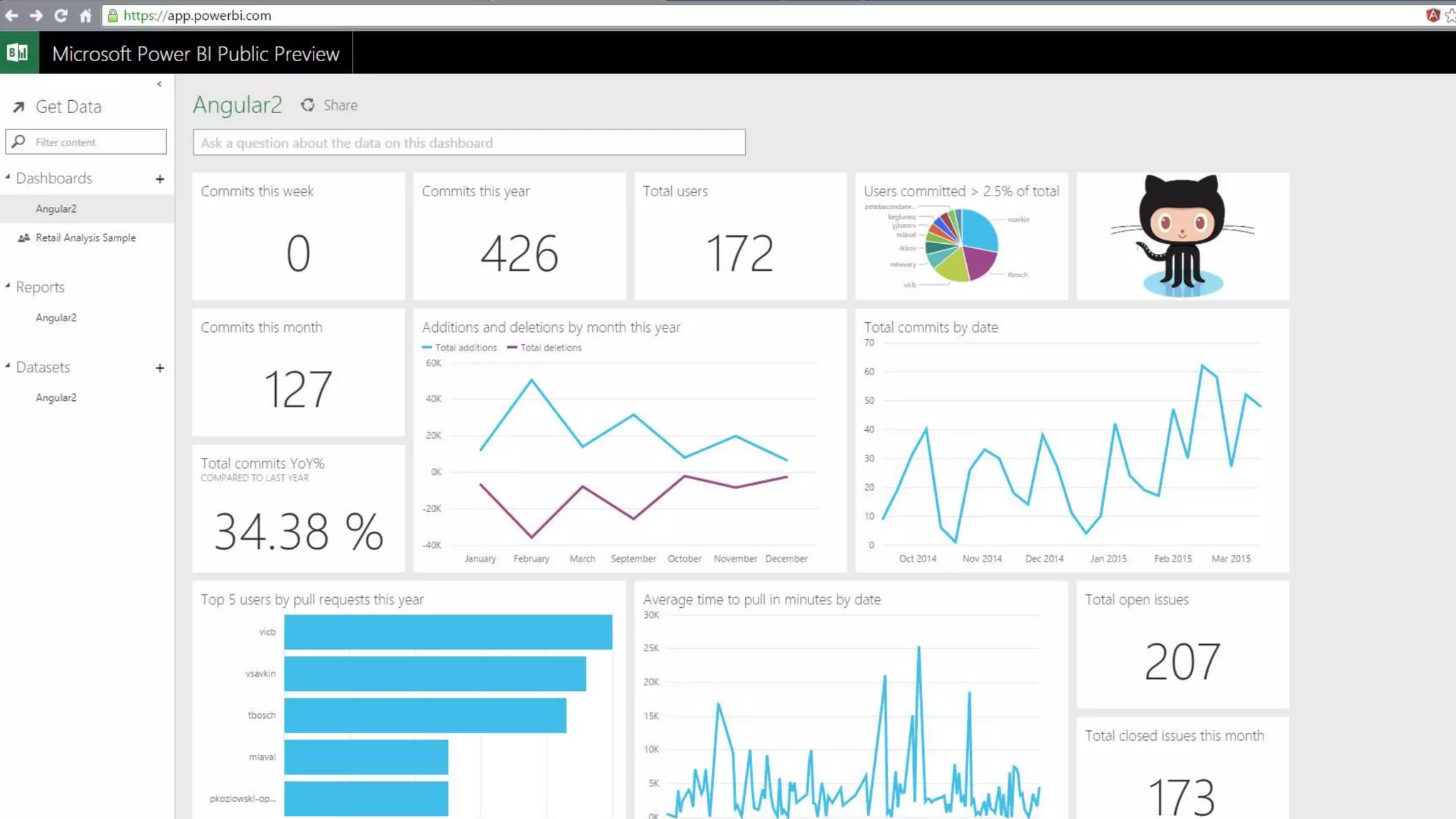
Task: Collapse the left navigation pane chevron
Action: tap(159, 84)
